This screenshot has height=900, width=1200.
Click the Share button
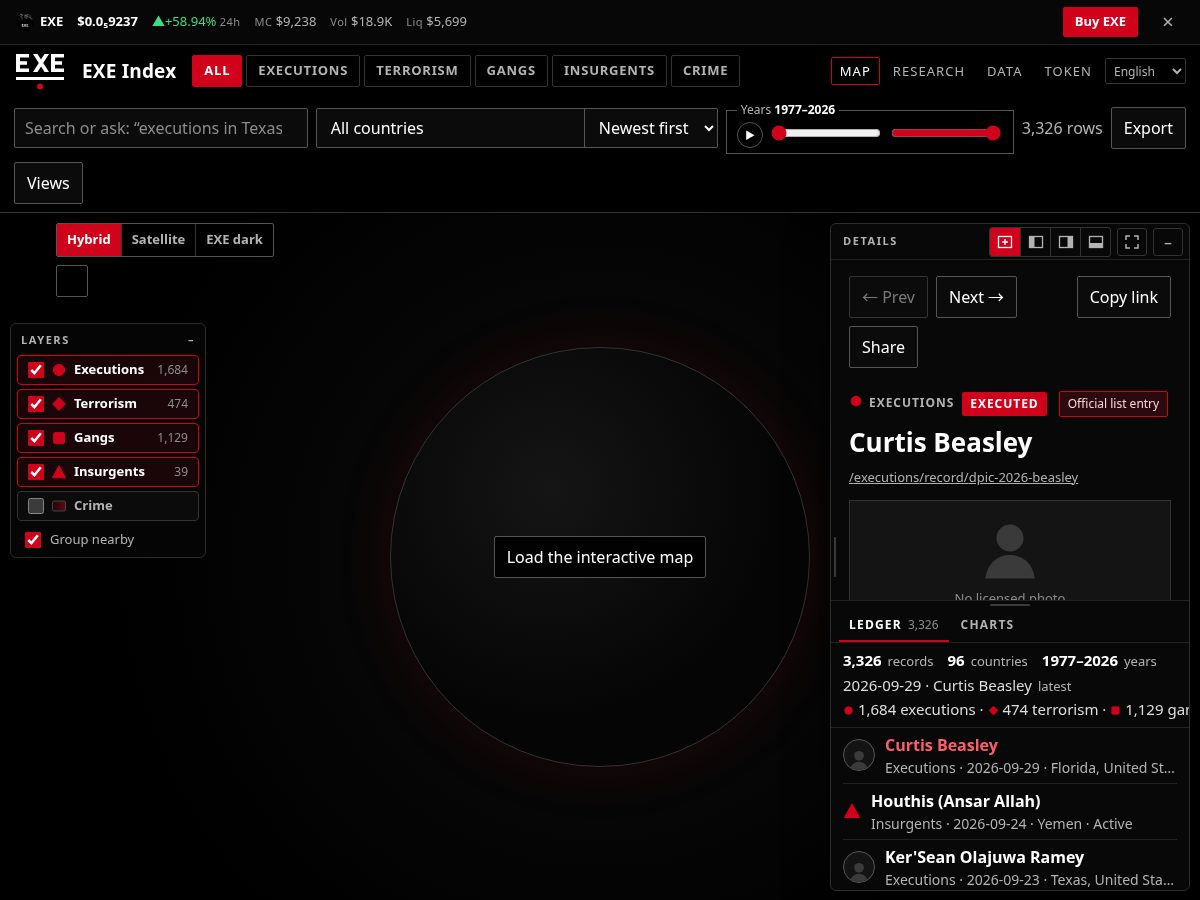(883, 347)
